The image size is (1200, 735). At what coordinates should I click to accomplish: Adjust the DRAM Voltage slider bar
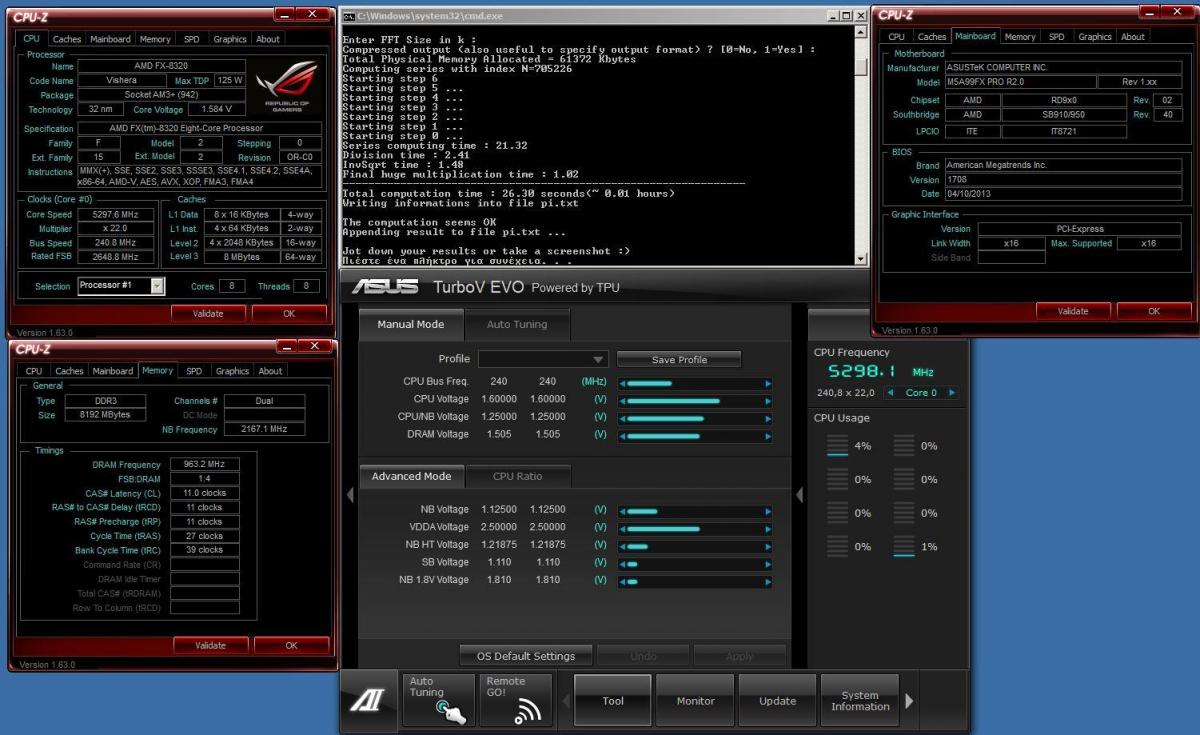(x=695, y=436)
